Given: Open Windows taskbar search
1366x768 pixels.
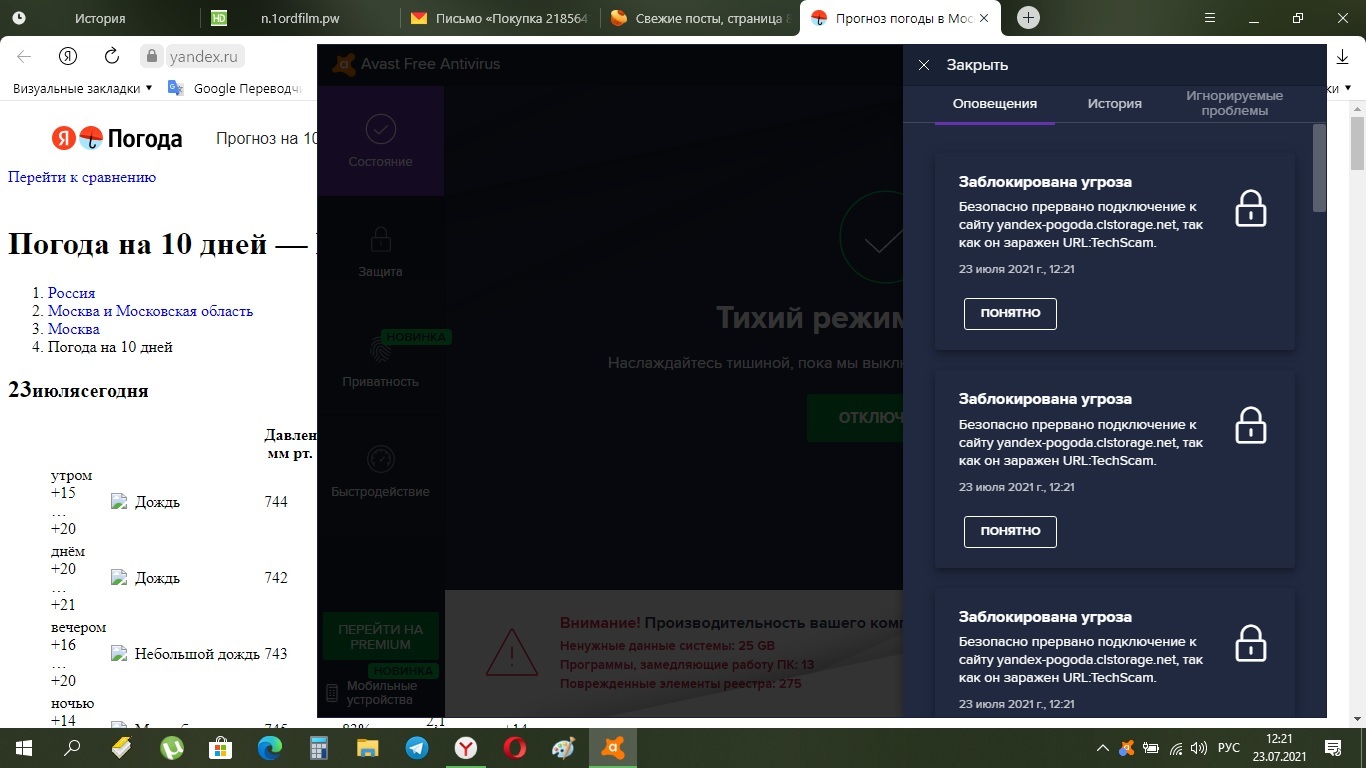Looking at the screenshot, I should tap(72, 748).
